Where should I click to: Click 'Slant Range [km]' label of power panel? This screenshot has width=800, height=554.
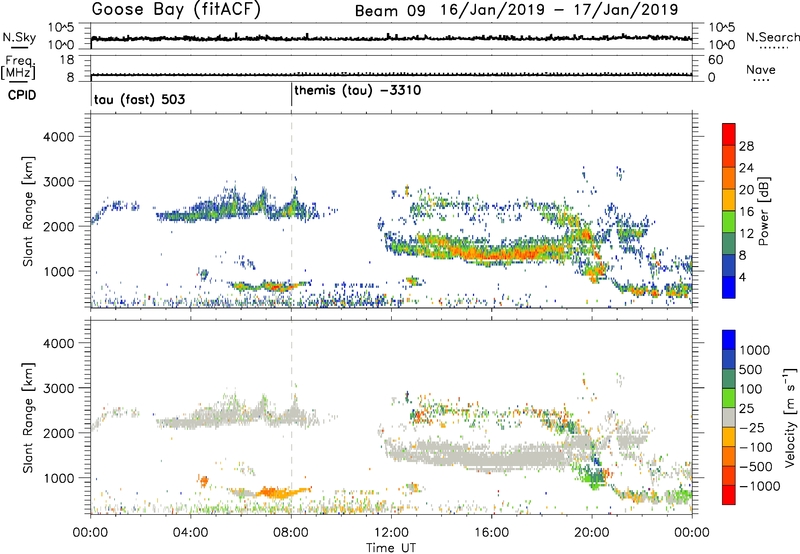(28, 211)
